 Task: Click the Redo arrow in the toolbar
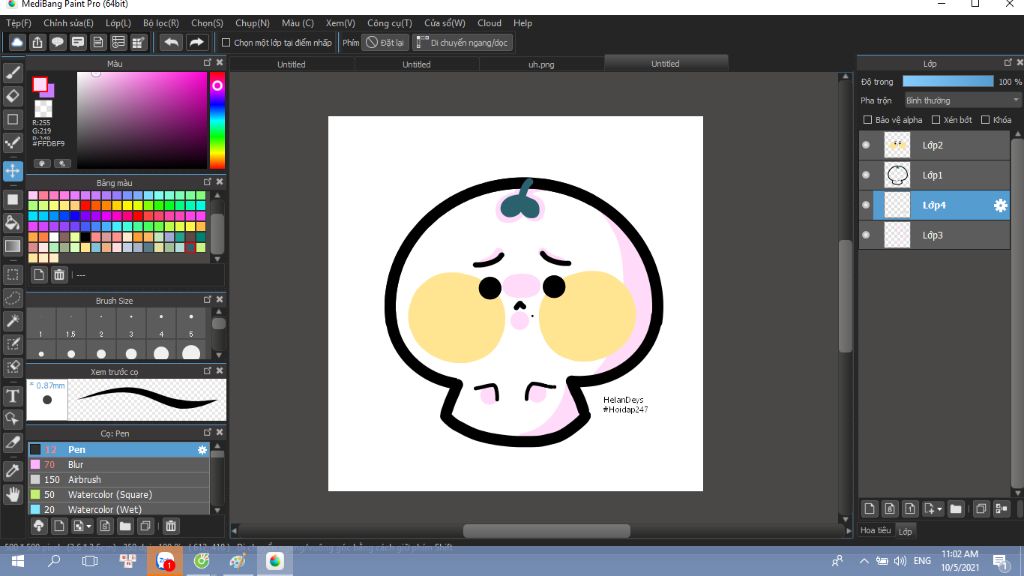[x=196, y=43]
